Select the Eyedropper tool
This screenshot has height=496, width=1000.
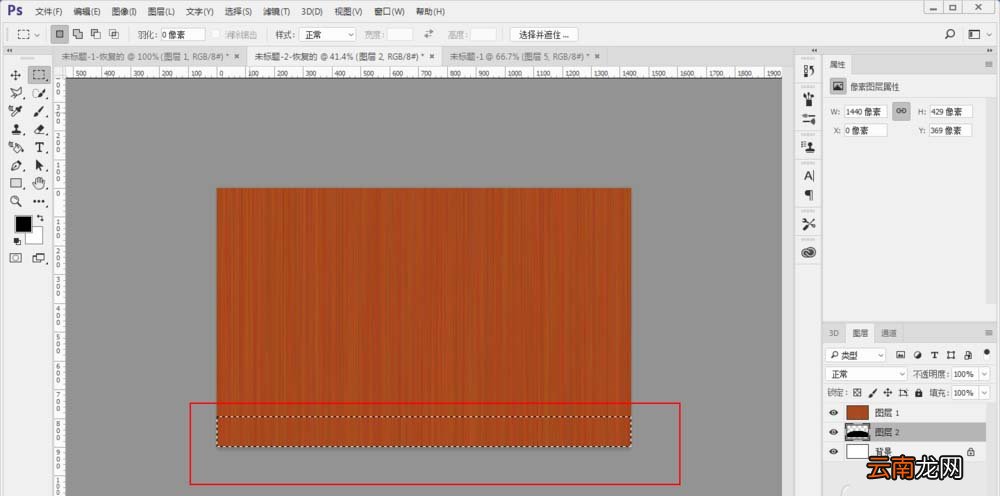(16, 112)
